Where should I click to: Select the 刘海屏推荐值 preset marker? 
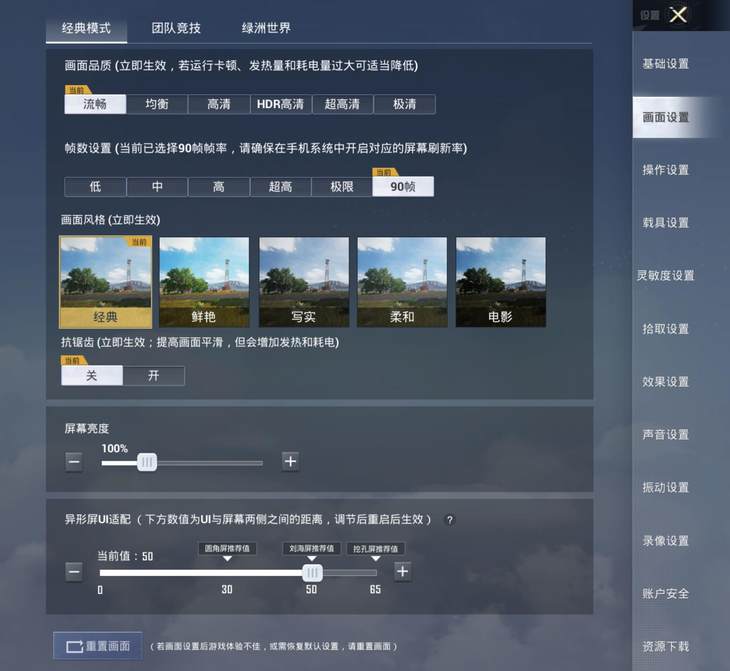coord(311,549)
